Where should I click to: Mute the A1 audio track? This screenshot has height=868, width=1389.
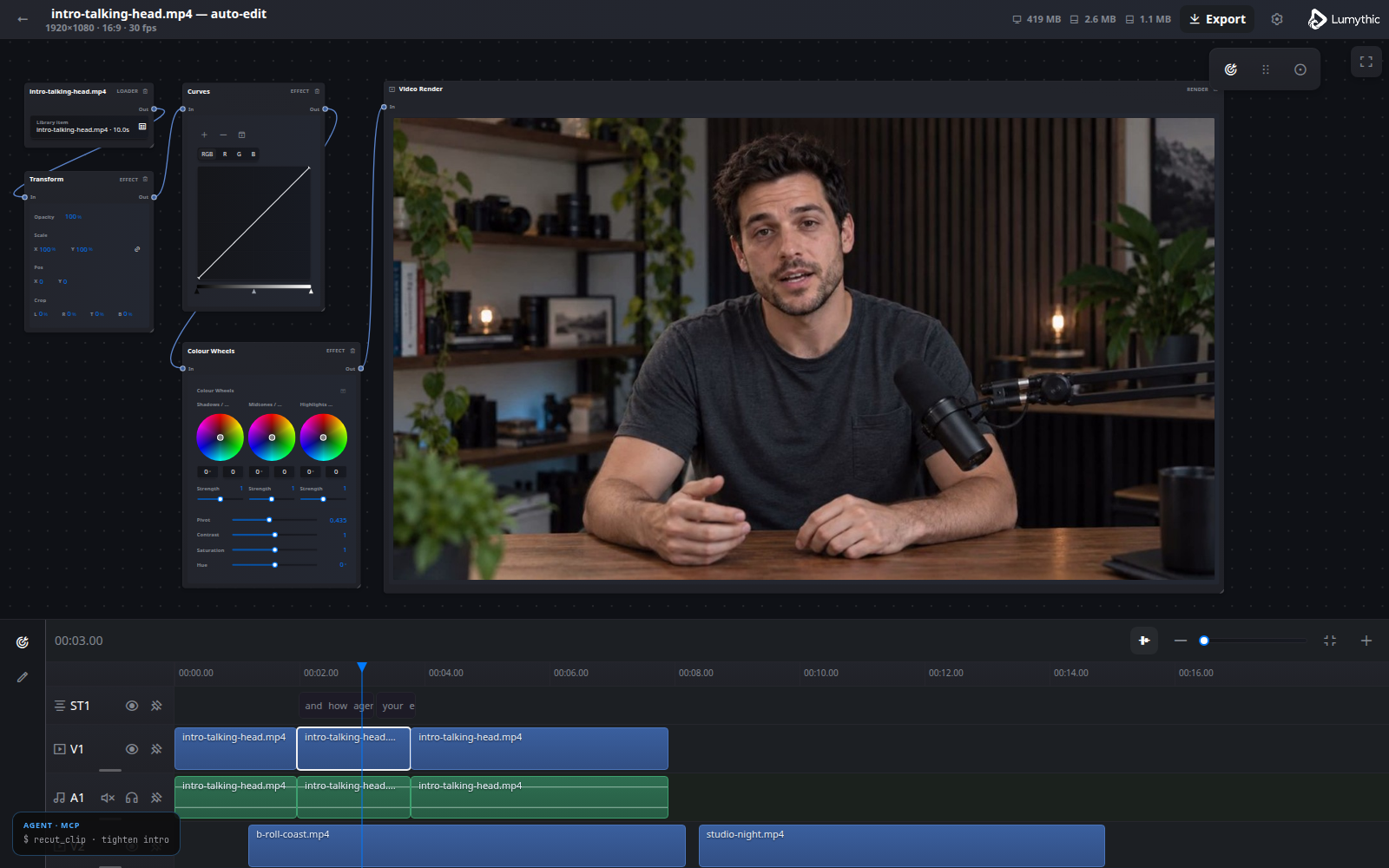click(108, 798)
